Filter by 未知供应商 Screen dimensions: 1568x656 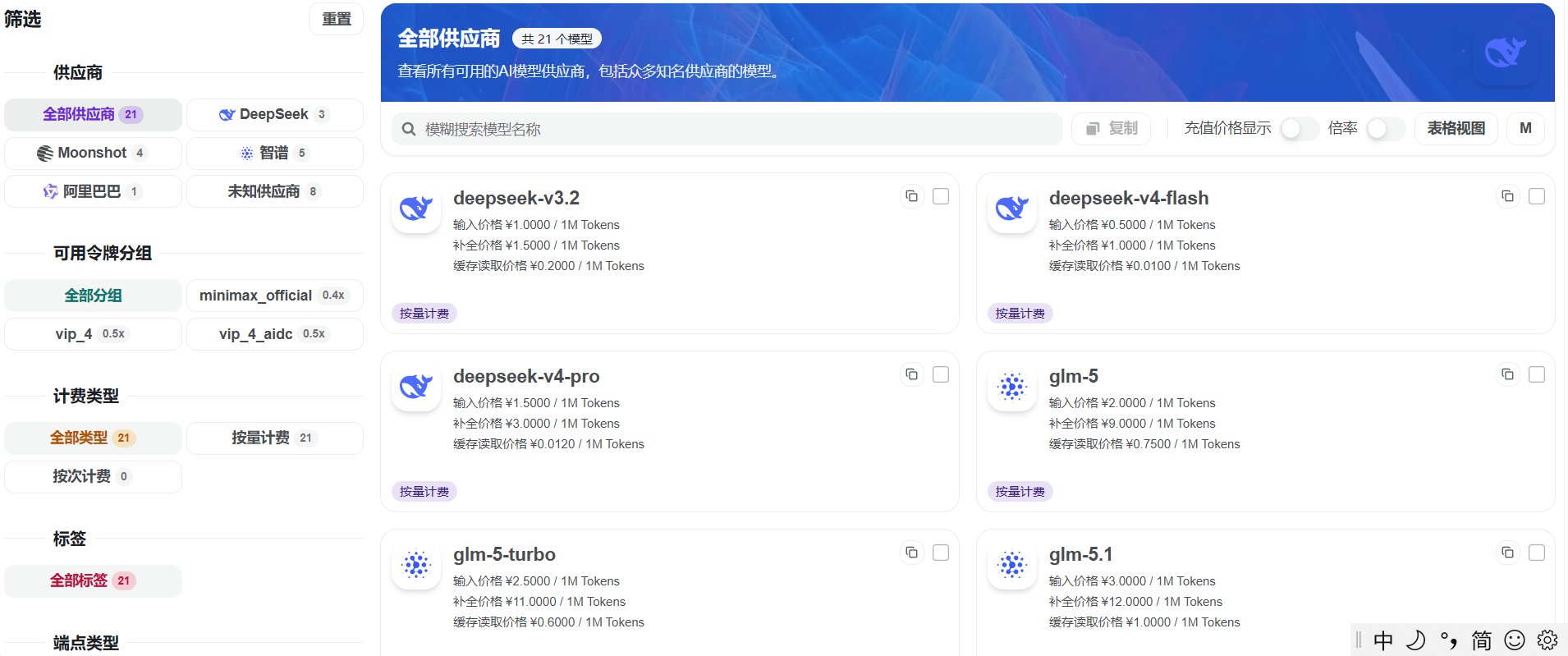pos(274,191)
